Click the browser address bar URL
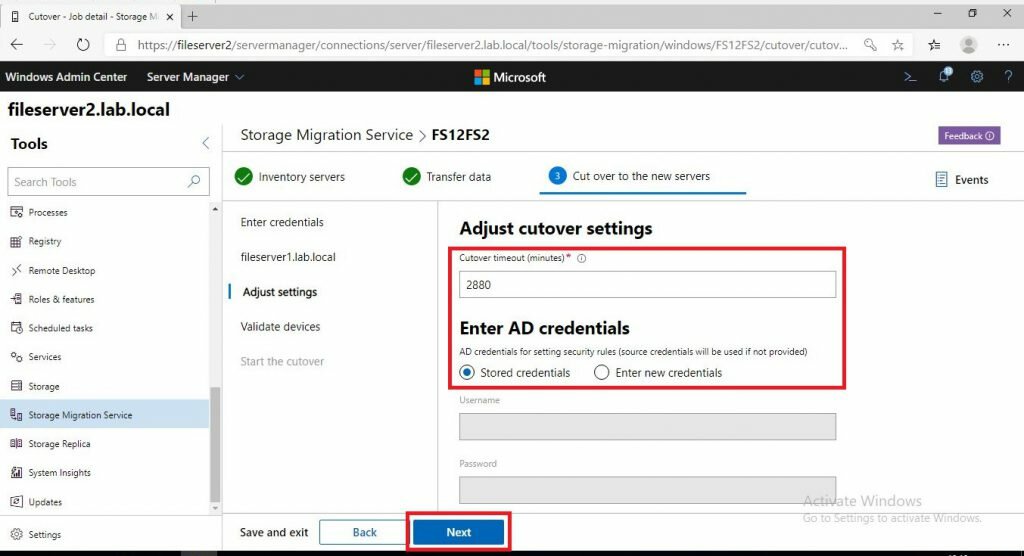The image size is (1024, 556). [x=492, y=45]
